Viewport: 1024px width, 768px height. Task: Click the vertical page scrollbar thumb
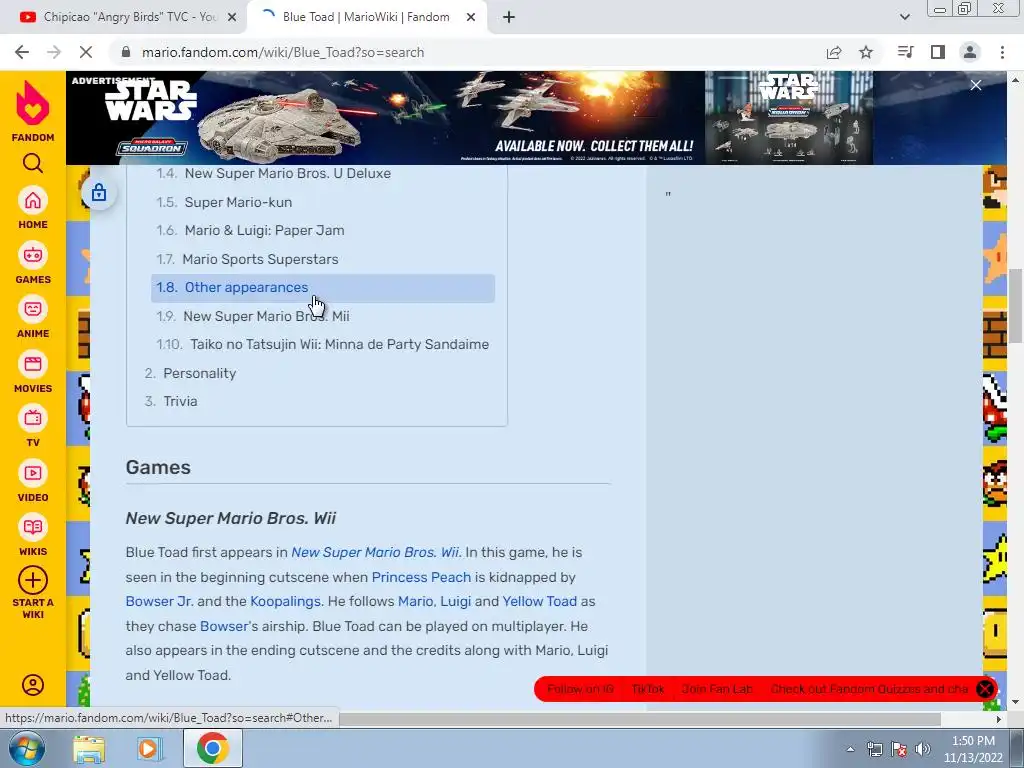coord(1016,304)
